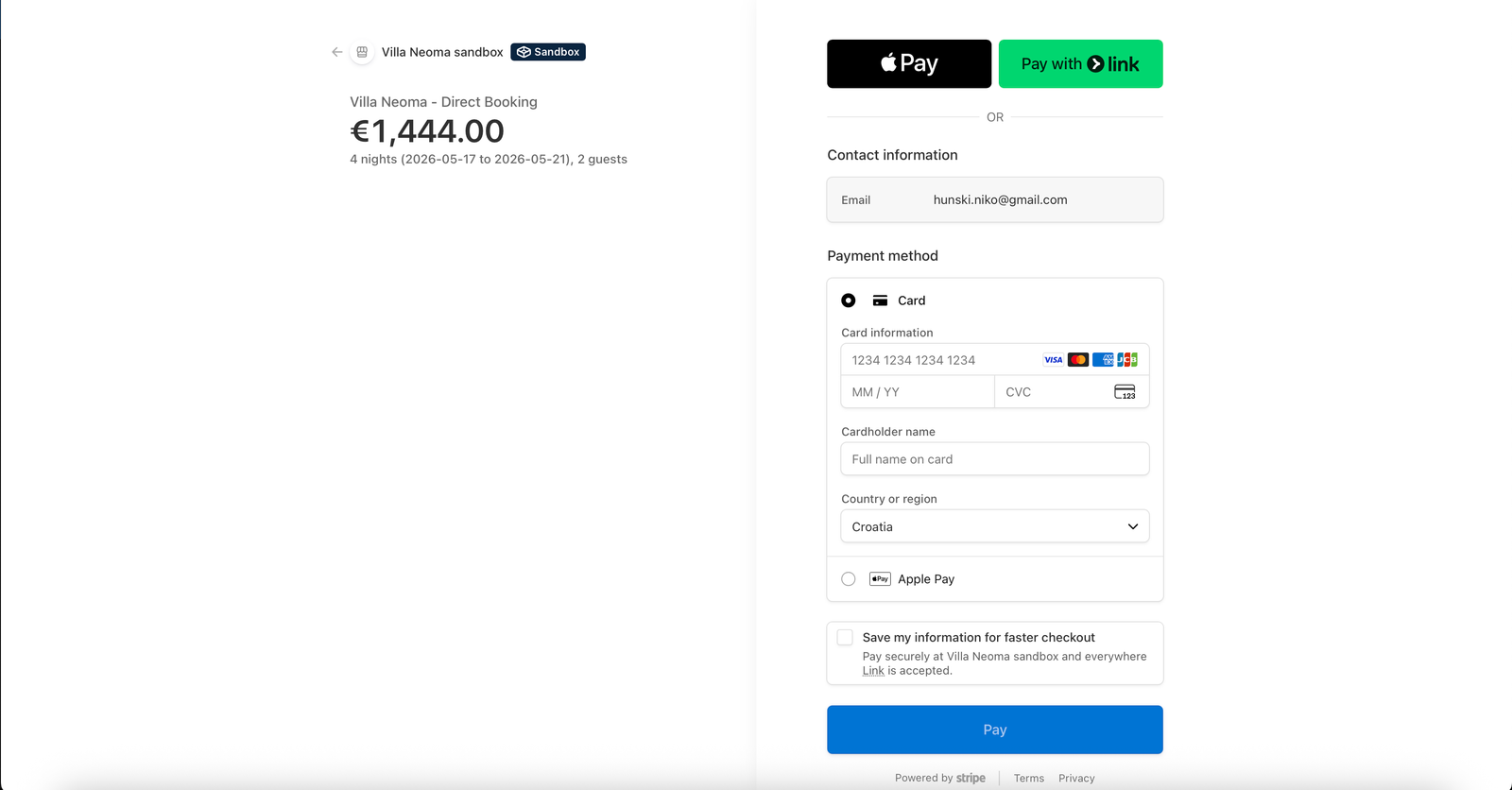The image size is (1512, 790).
Task: Select the Card payment radio button
Action: [849, 301]
